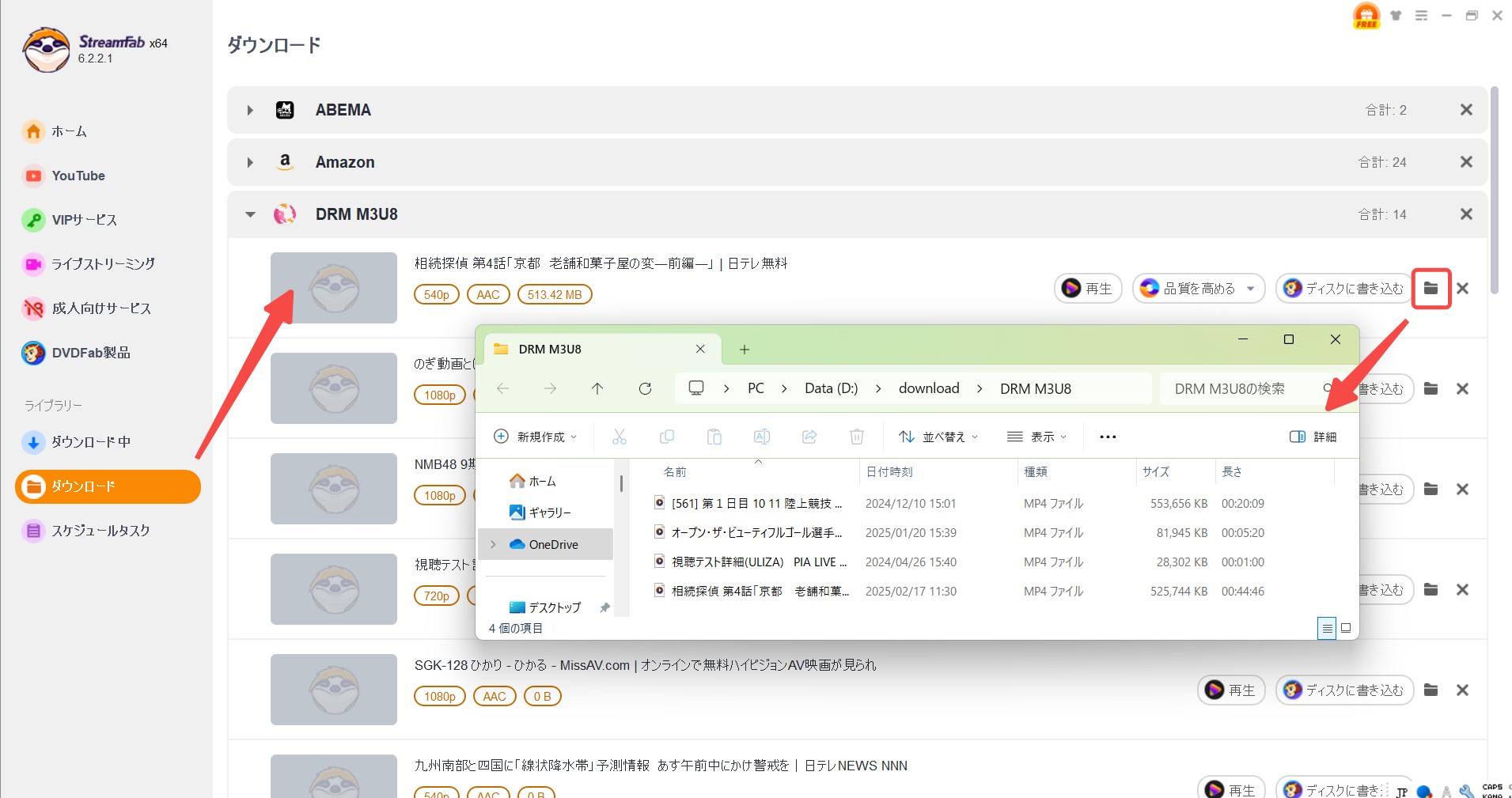
Task: Add a new tab in Explorer
Action: tap(745, 350)
